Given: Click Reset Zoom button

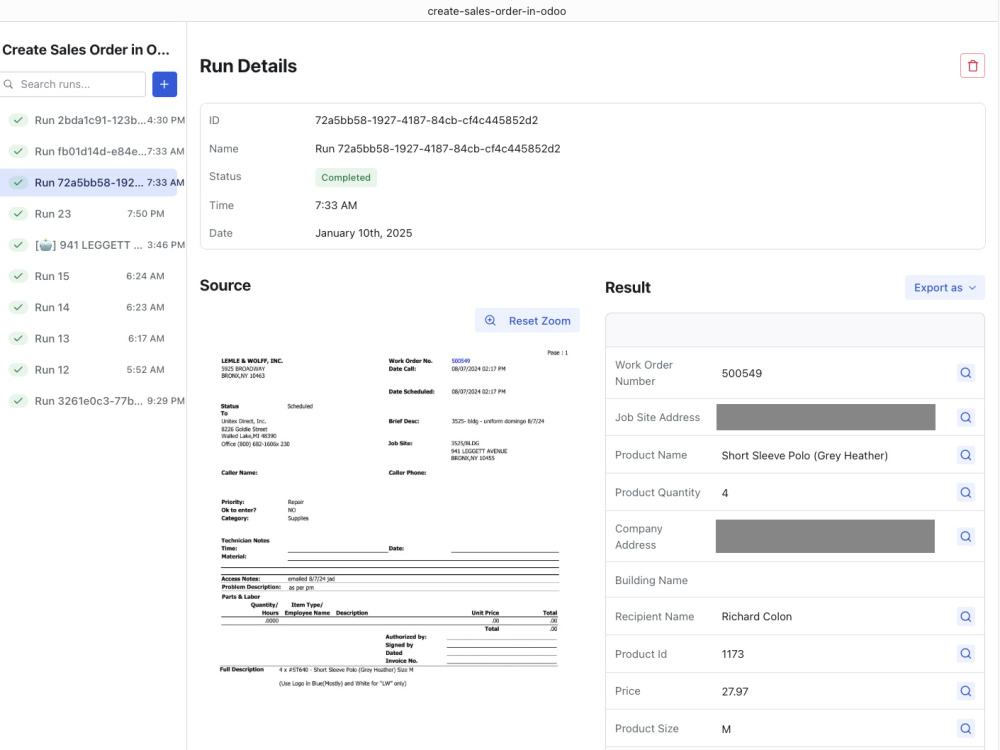Looking at the screenshot, I should (x=527, y=321).
